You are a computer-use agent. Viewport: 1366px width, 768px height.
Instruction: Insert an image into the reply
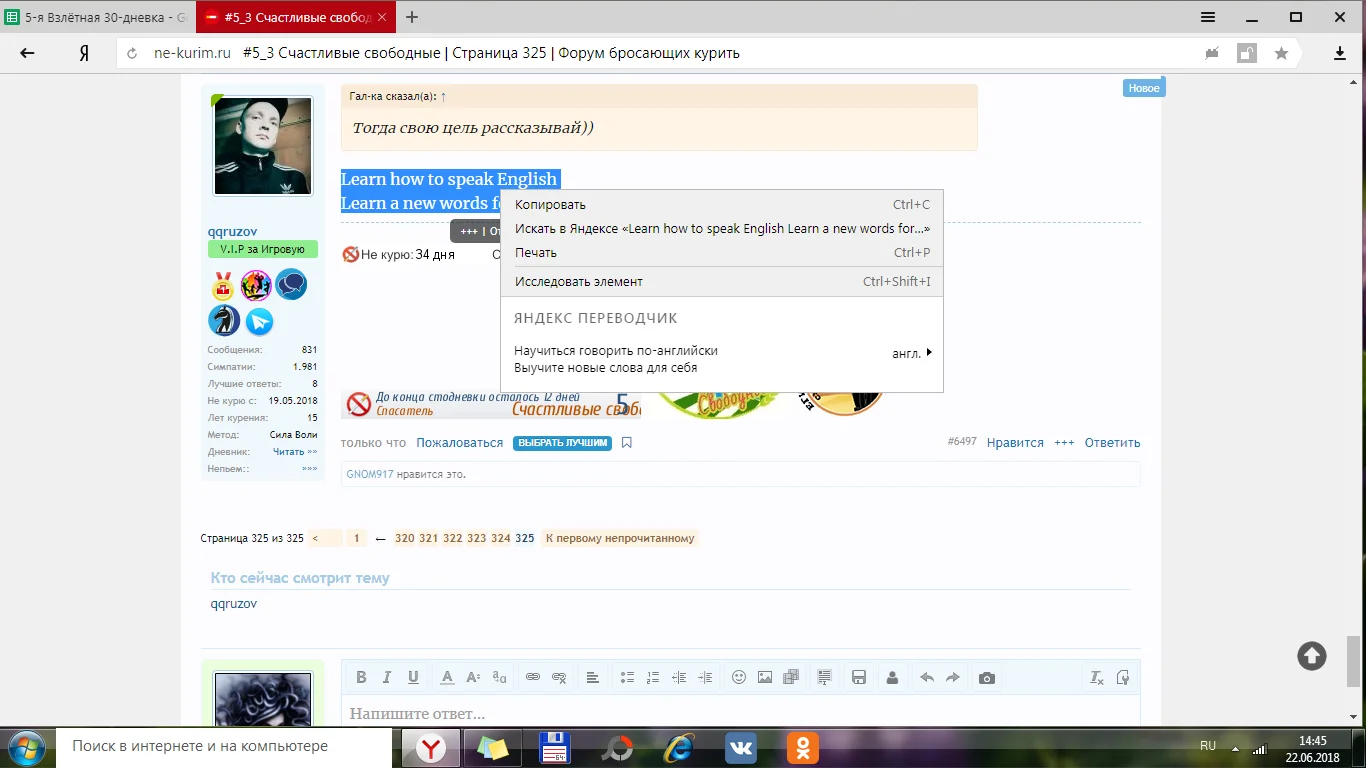point(765,677)
